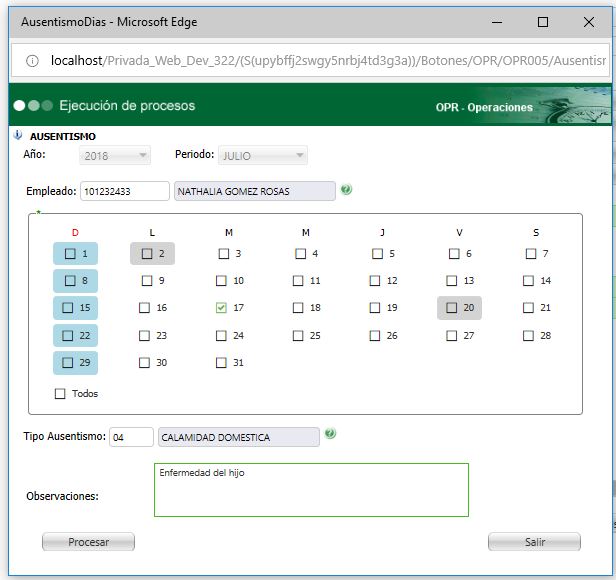Click inside the Observaciones text area
The width and height of the screenshot is (616, 580).
point(311,490)
